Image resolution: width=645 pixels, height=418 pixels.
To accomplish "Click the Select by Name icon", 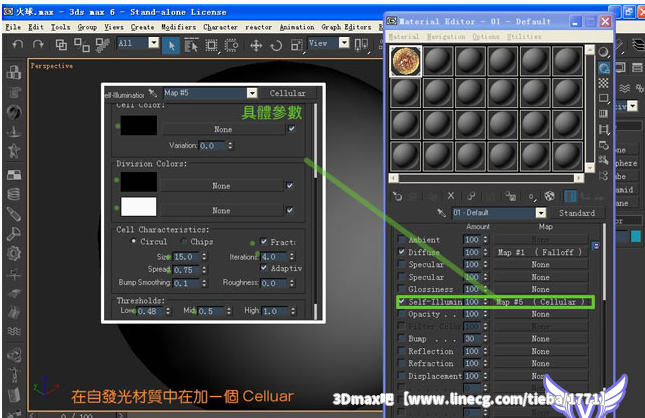I will [191, 45].
